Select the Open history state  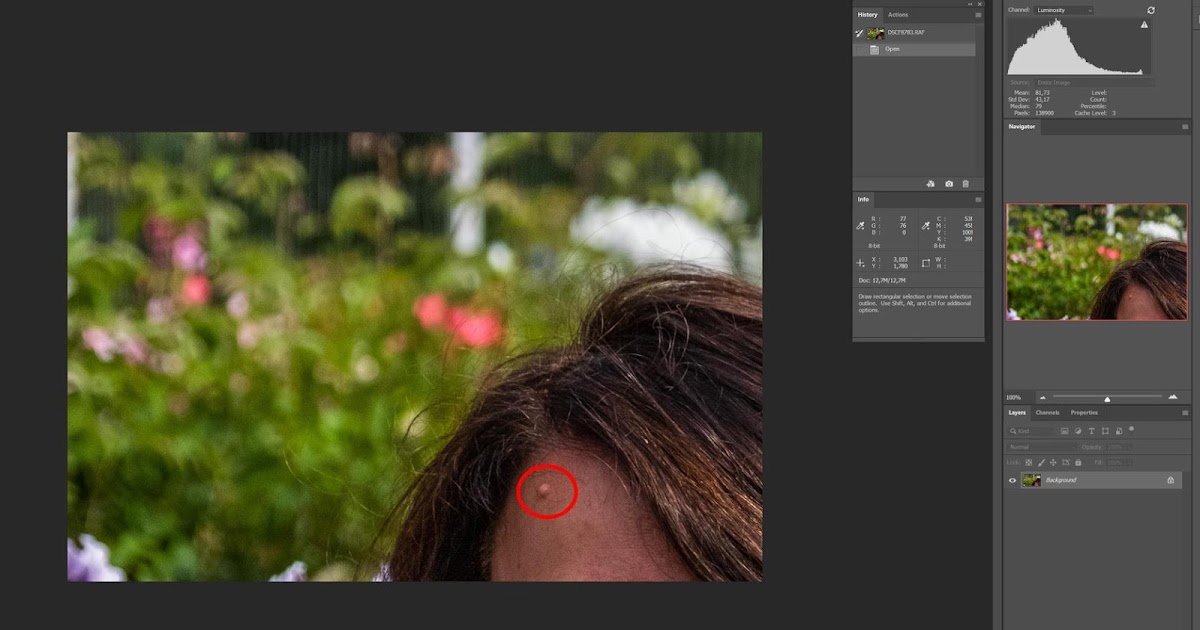(x=914, y=49)
